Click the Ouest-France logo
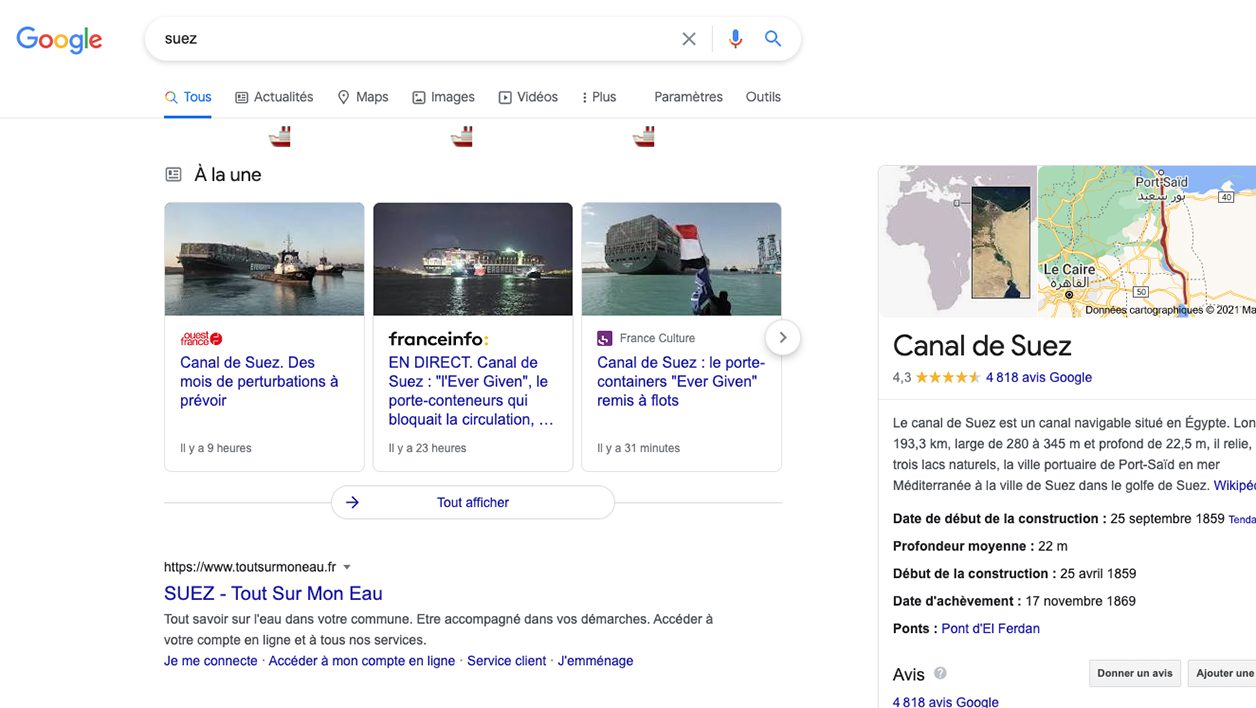The height and width of the screenshot is (708, 1256). [201, 338]
